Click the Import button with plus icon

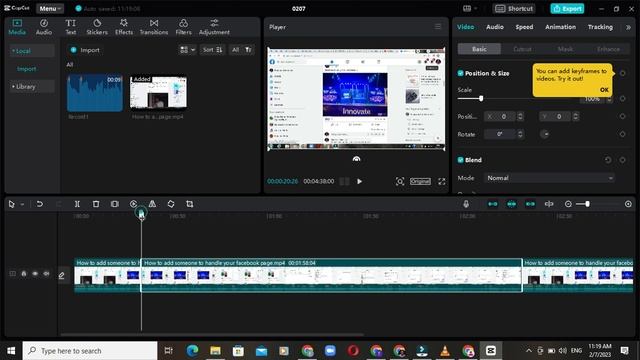pyautogui.click(x=85, y=50)
